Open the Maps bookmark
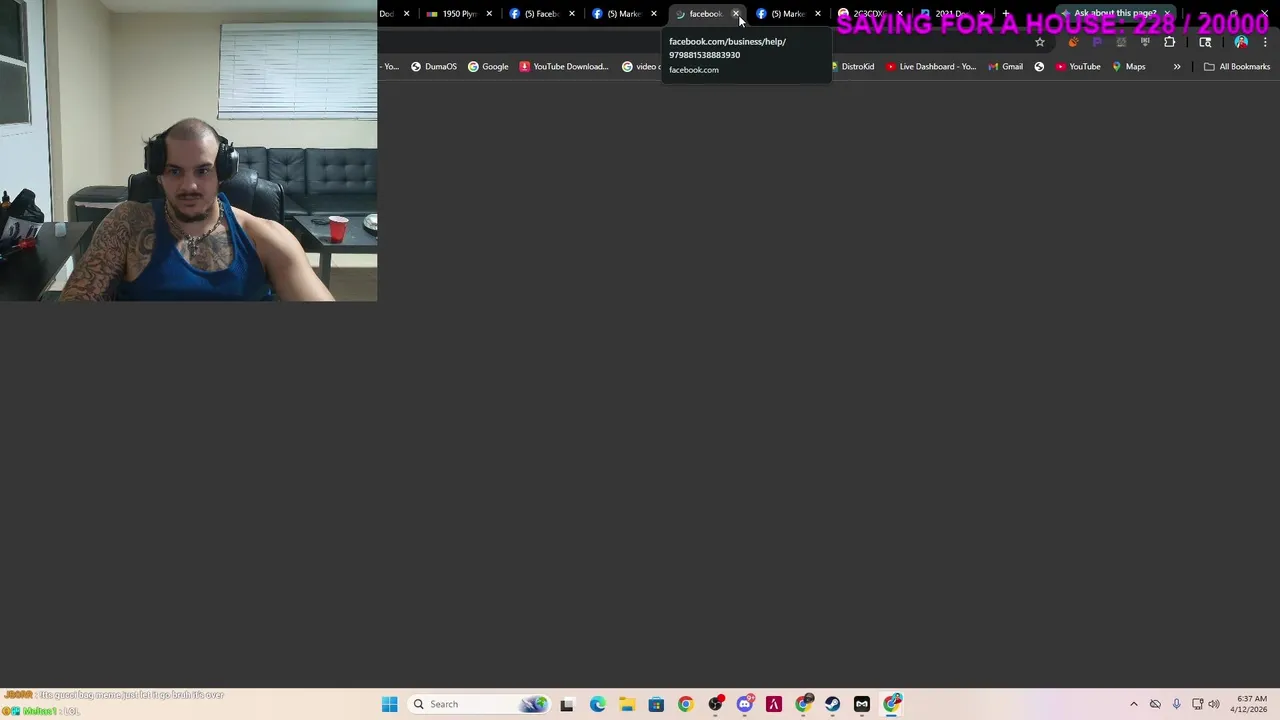 coord(1129,67)
